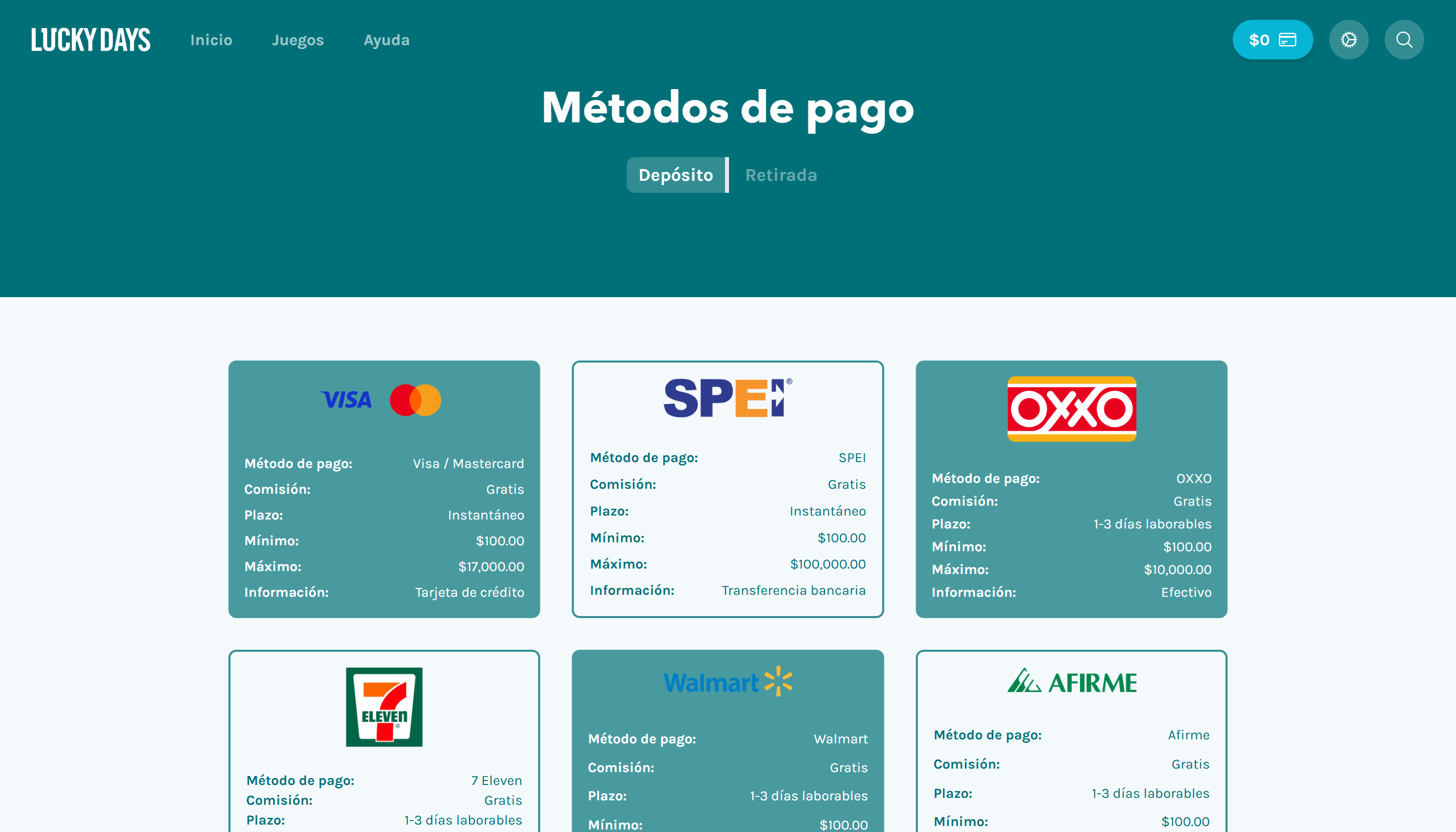
Task: Click the Lucky Days logo
Action: pos(90,40)
